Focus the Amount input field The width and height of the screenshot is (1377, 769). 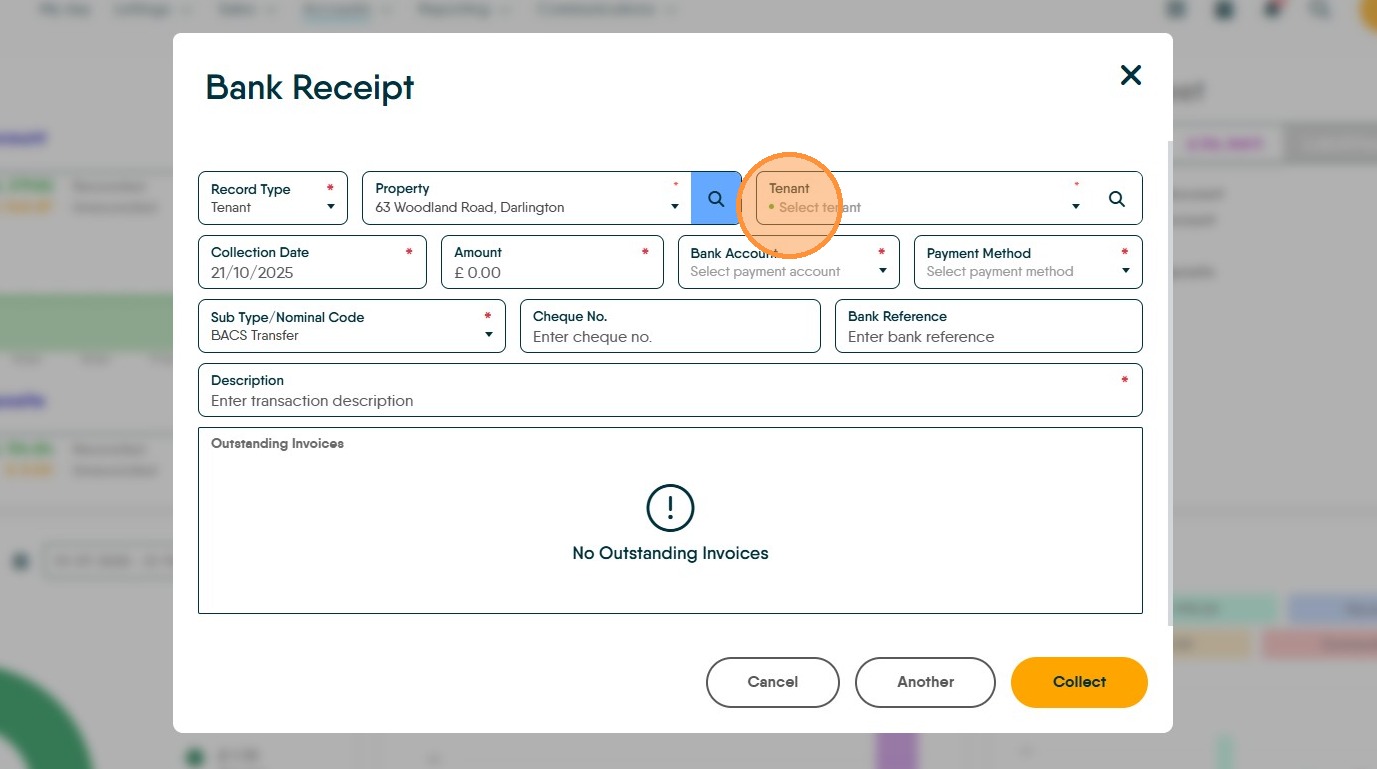[x=552, y=262]
